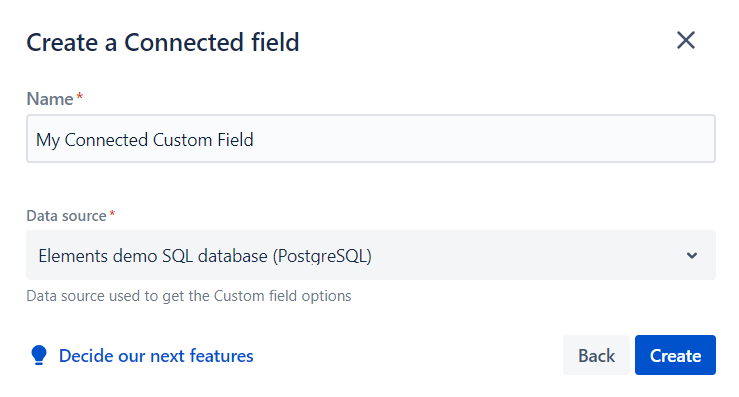Click the Name field label
Screen dimensions: 739x397
(x=50, y=99)
